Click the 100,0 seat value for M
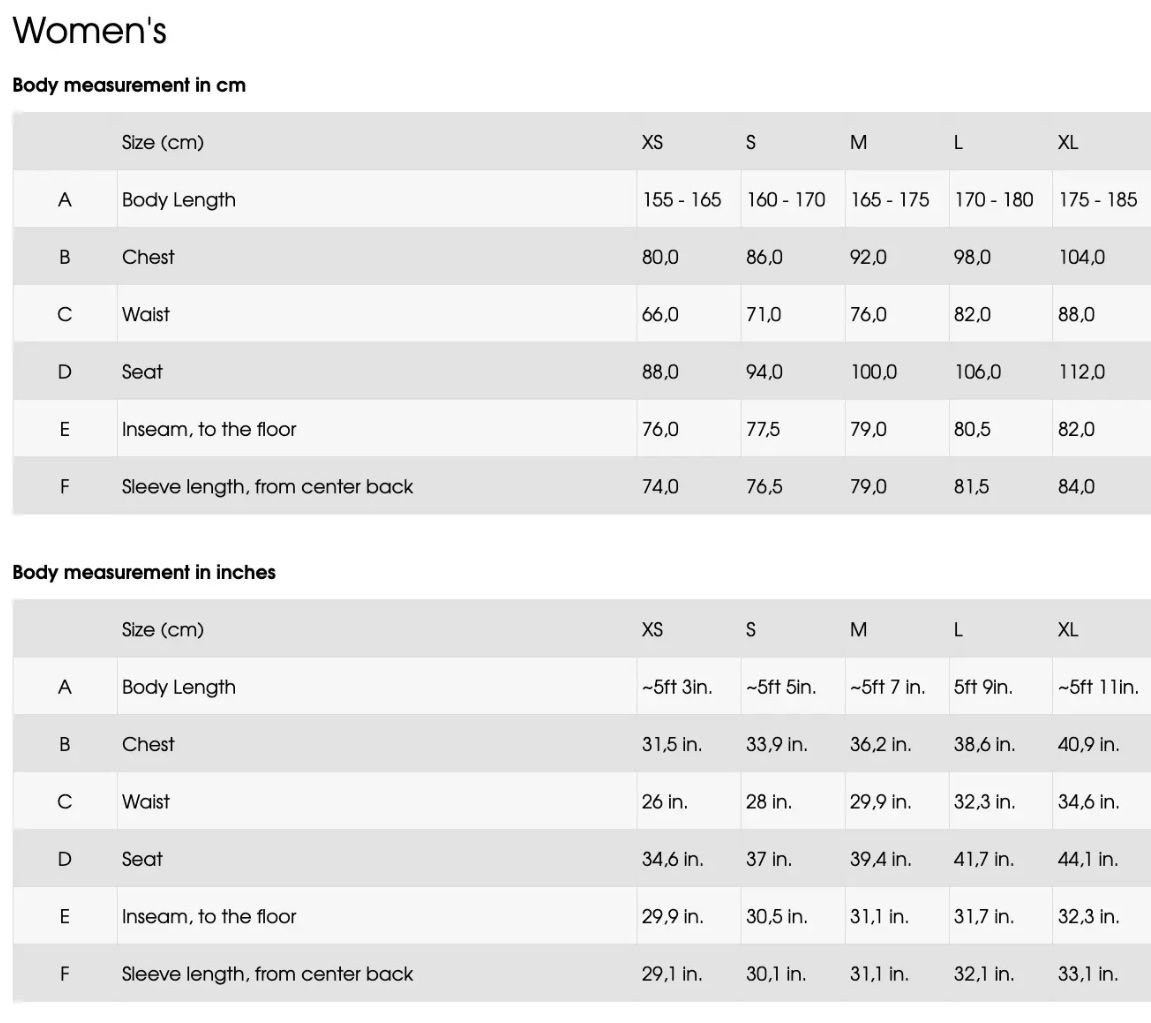 point(874,372)
